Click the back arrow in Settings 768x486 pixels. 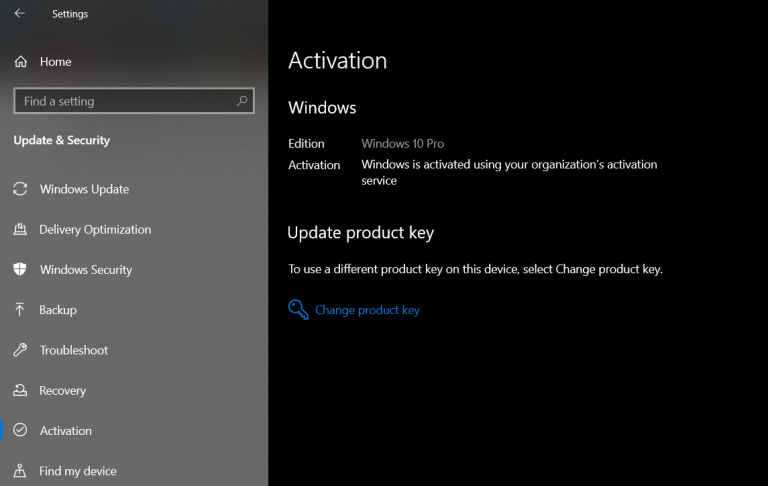(x=20, y=13)
